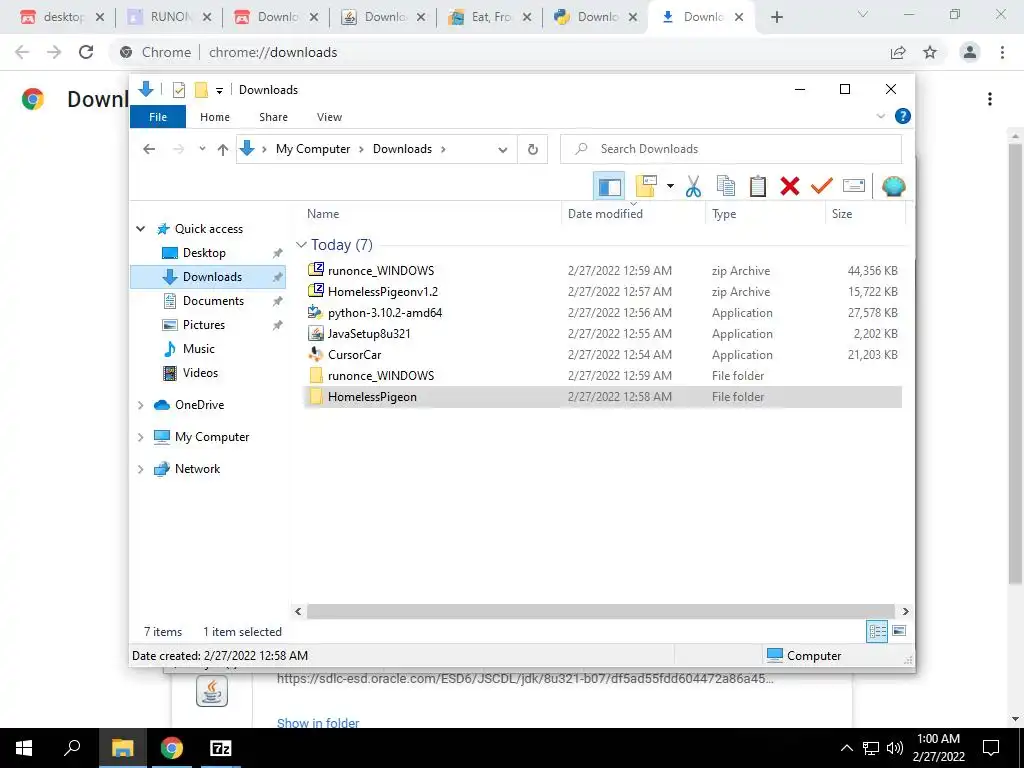Click the red X Delete icon
The width and height of the screenshot is (1024, 768).
point(790,187)
